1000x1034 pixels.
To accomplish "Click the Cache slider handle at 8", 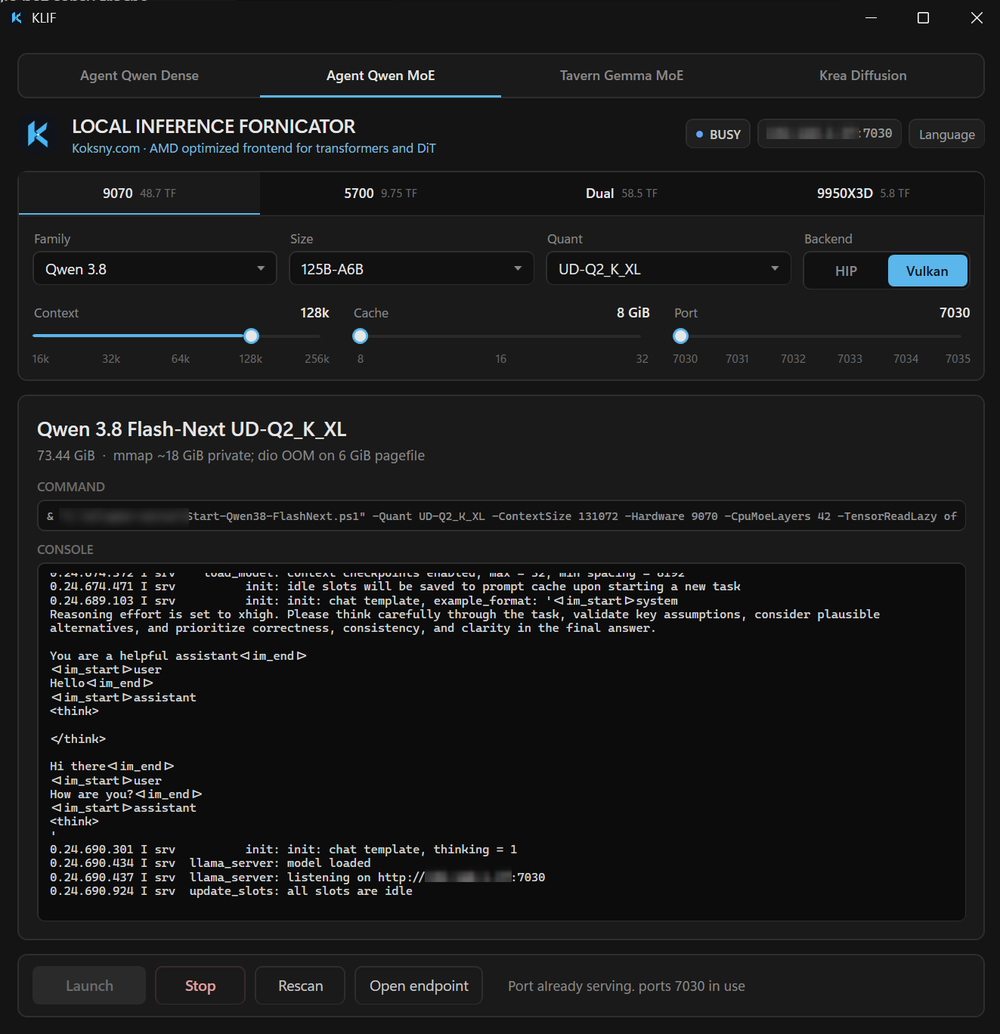I will [359, 336].
